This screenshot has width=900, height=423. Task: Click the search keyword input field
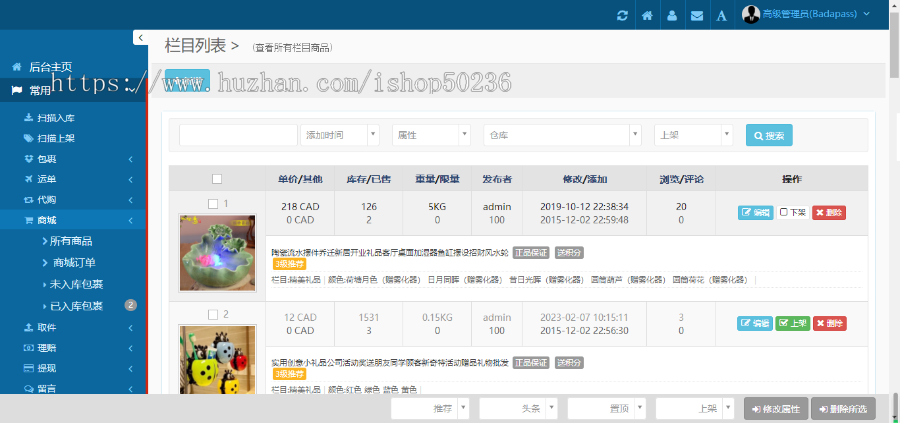click(238, 135)
